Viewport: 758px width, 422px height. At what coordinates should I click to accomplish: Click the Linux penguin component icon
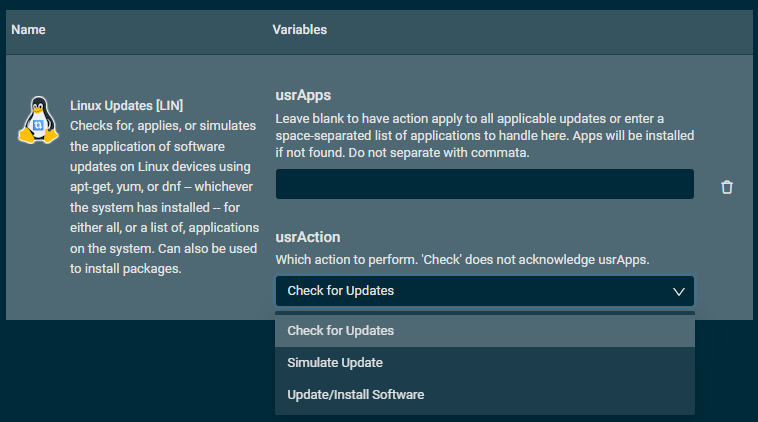(x=38, y=121)
